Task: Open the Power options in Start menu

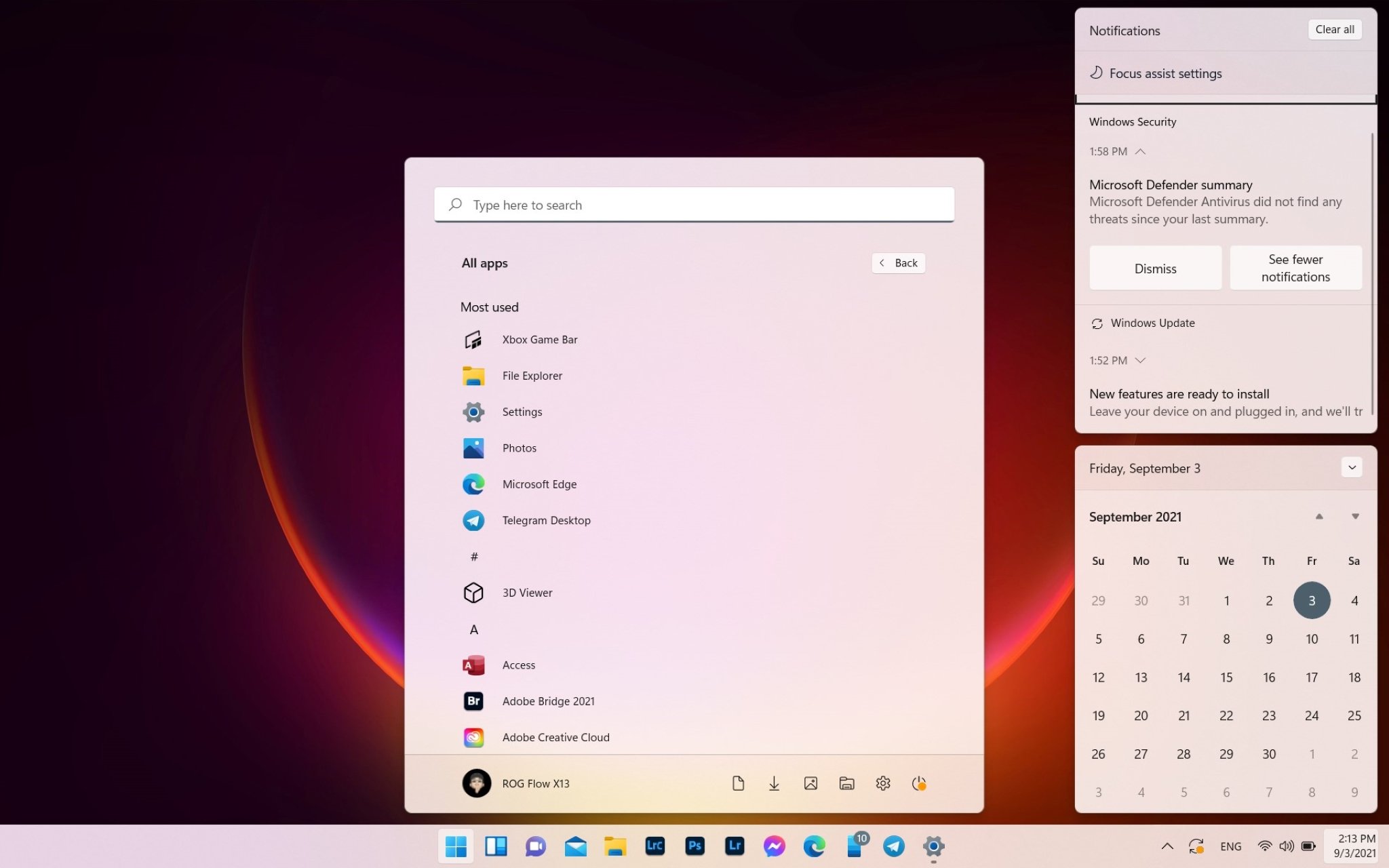Action: point(920,783)
